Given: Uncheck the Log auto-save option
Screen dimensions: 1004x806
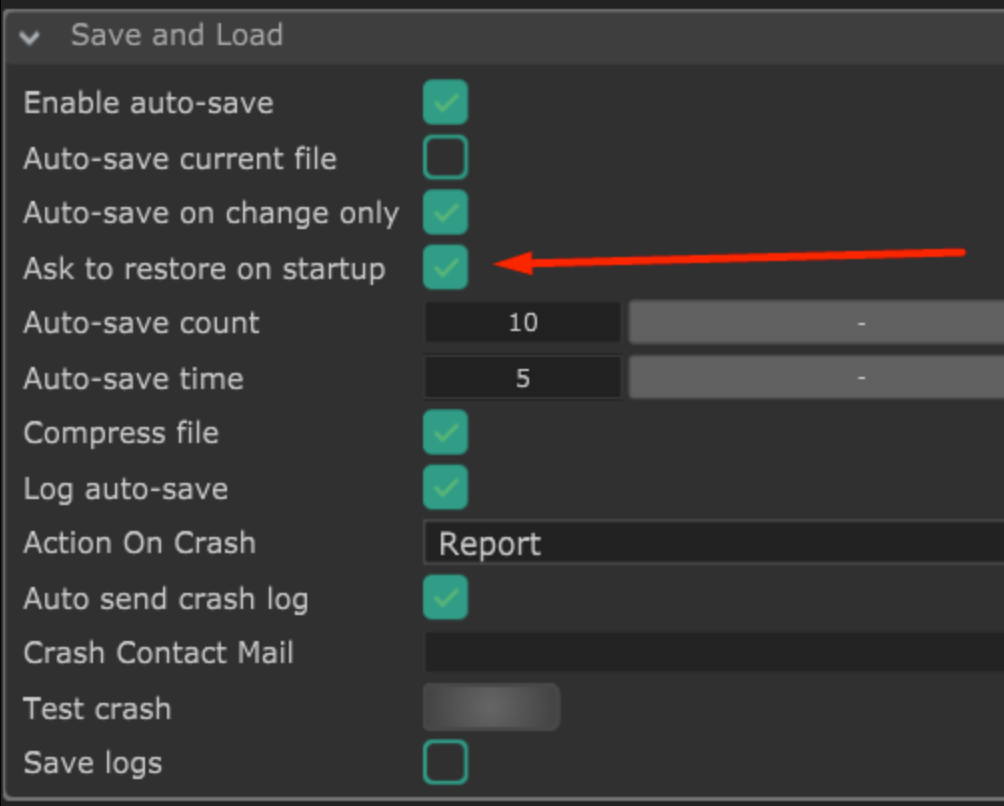Looking at the screenshot, I should click(445, 488).
